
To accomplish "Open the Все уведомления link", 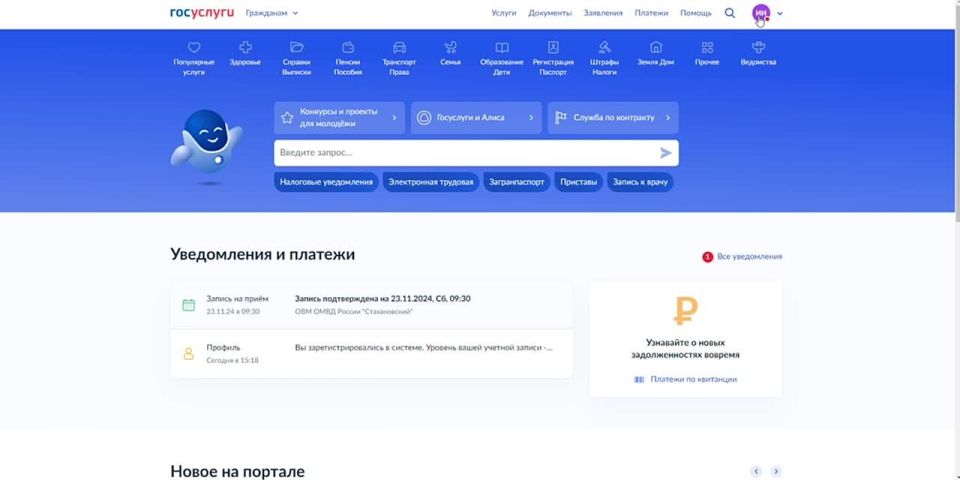I will (749, 257).
